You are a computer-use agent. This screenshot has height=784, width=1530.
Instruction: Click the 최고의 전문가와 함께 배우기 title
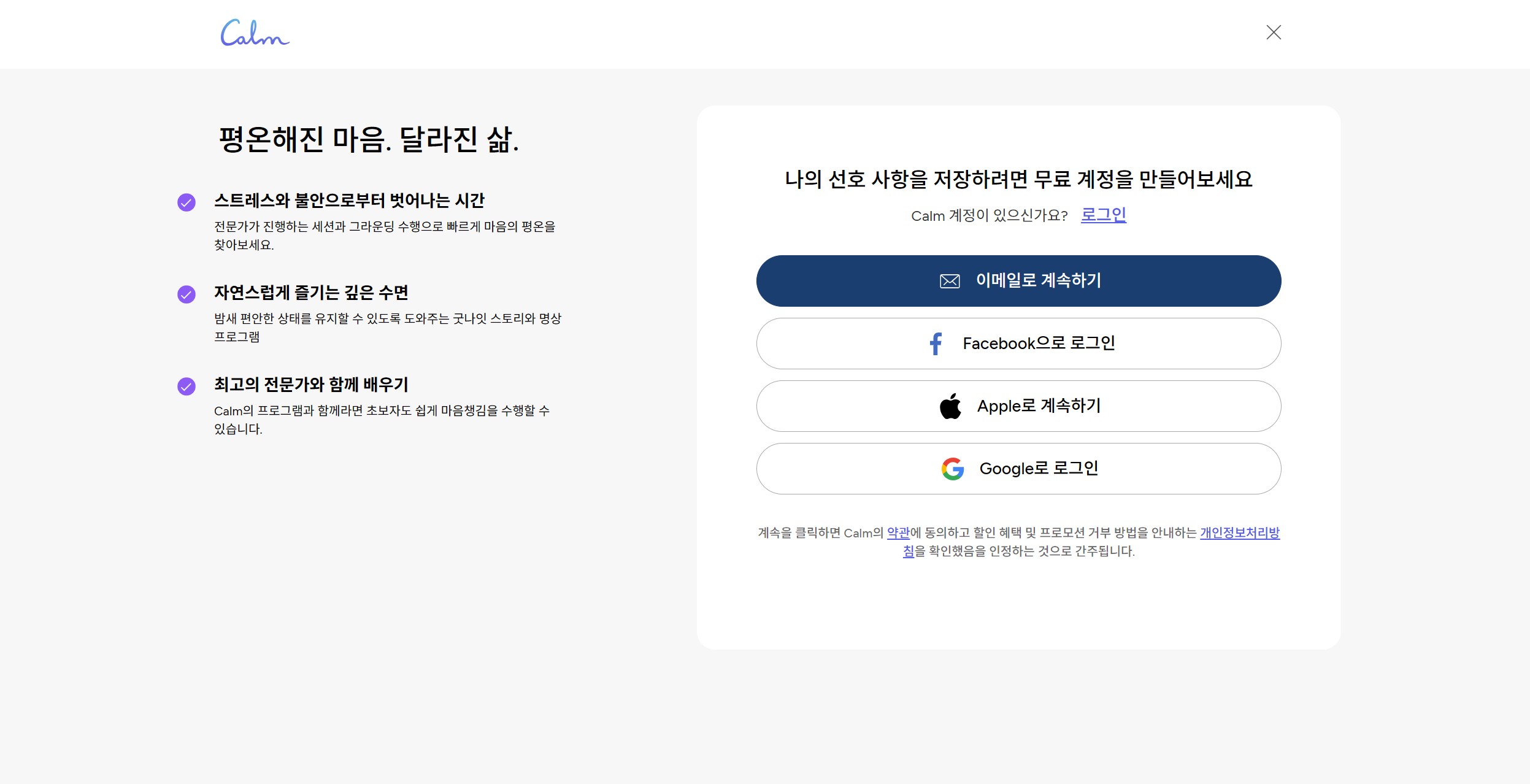coord(311,385)
